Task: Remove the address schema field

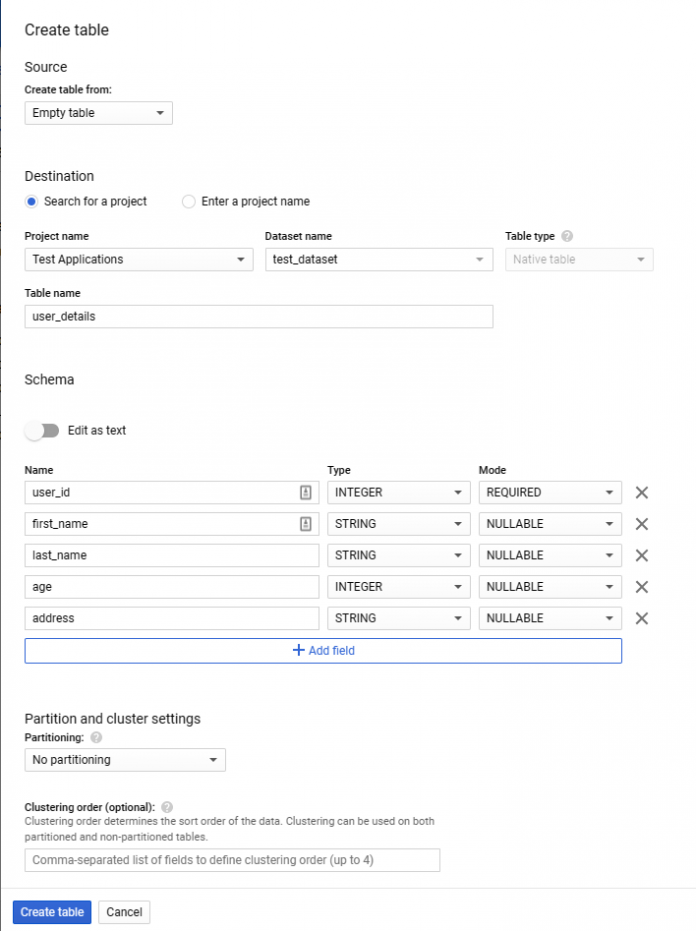Action: pos(641,618)
